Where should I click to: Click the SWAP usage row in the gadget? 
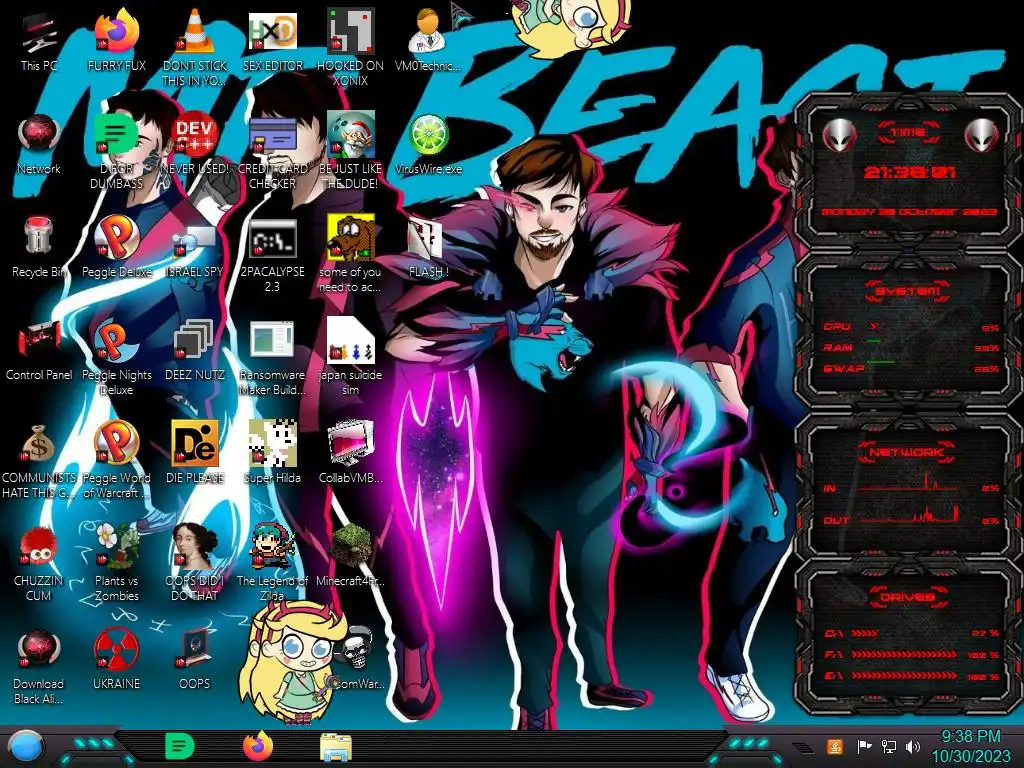(910, 368)
